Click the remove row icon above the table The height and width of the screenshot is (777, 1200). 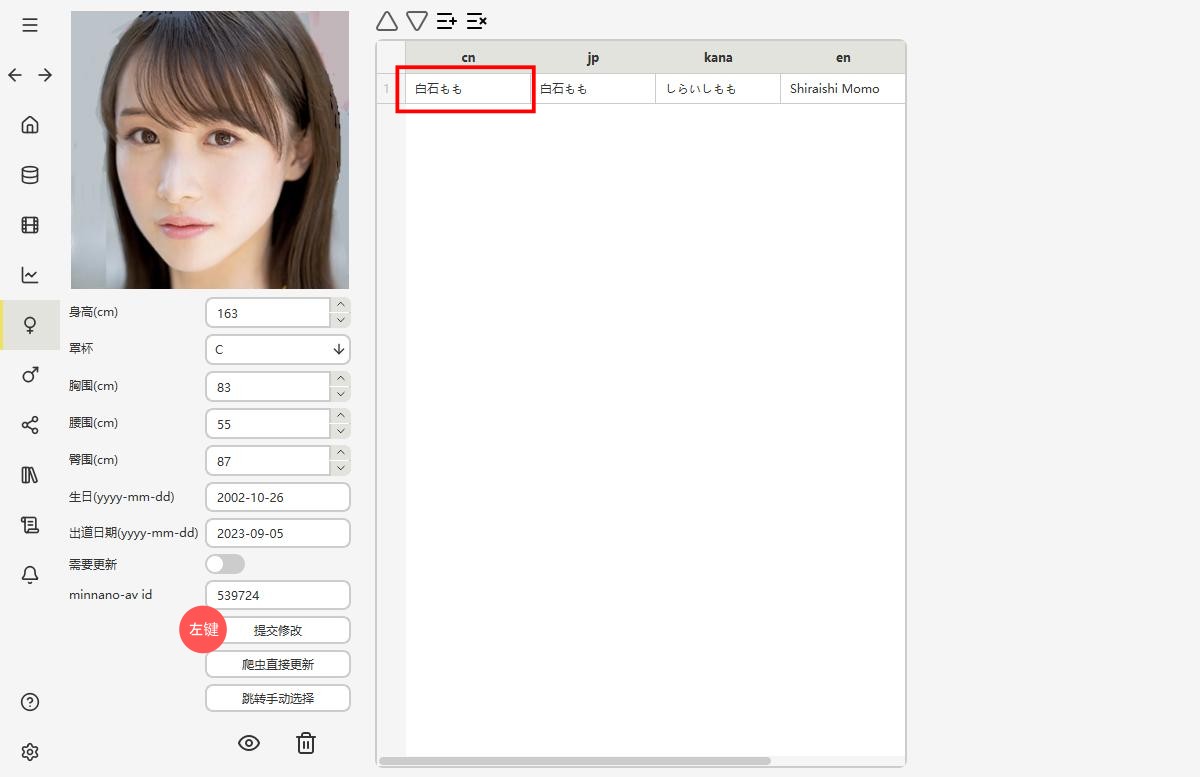tap(477, 21)
